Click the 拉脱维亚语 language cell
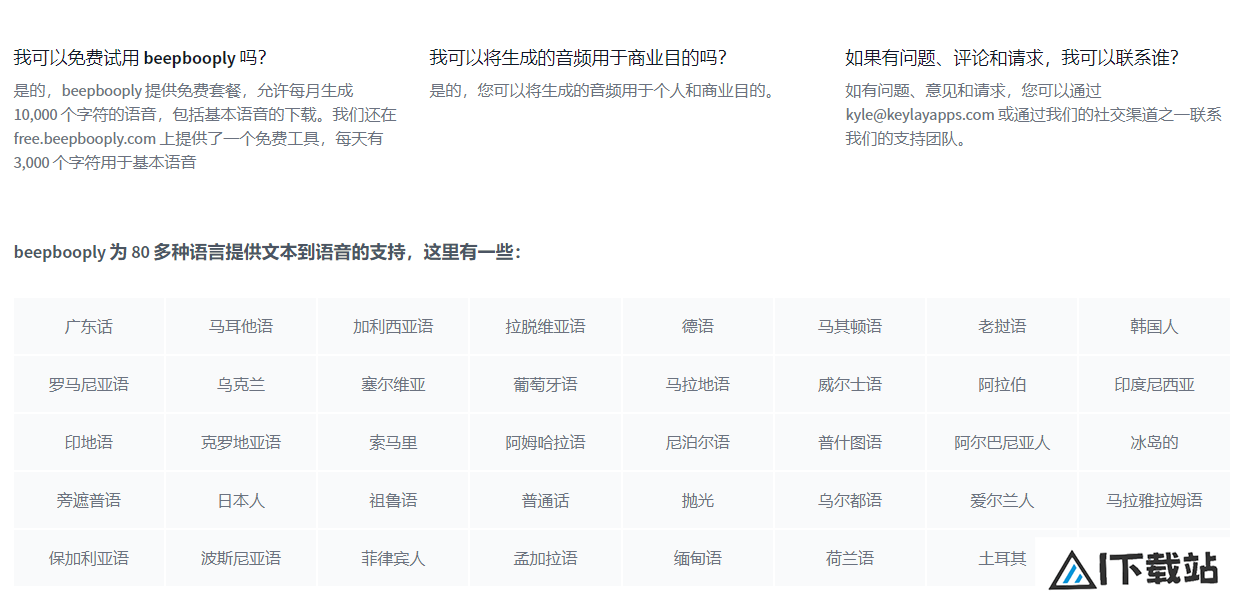 pyautogui.click(x=546, y=326)
